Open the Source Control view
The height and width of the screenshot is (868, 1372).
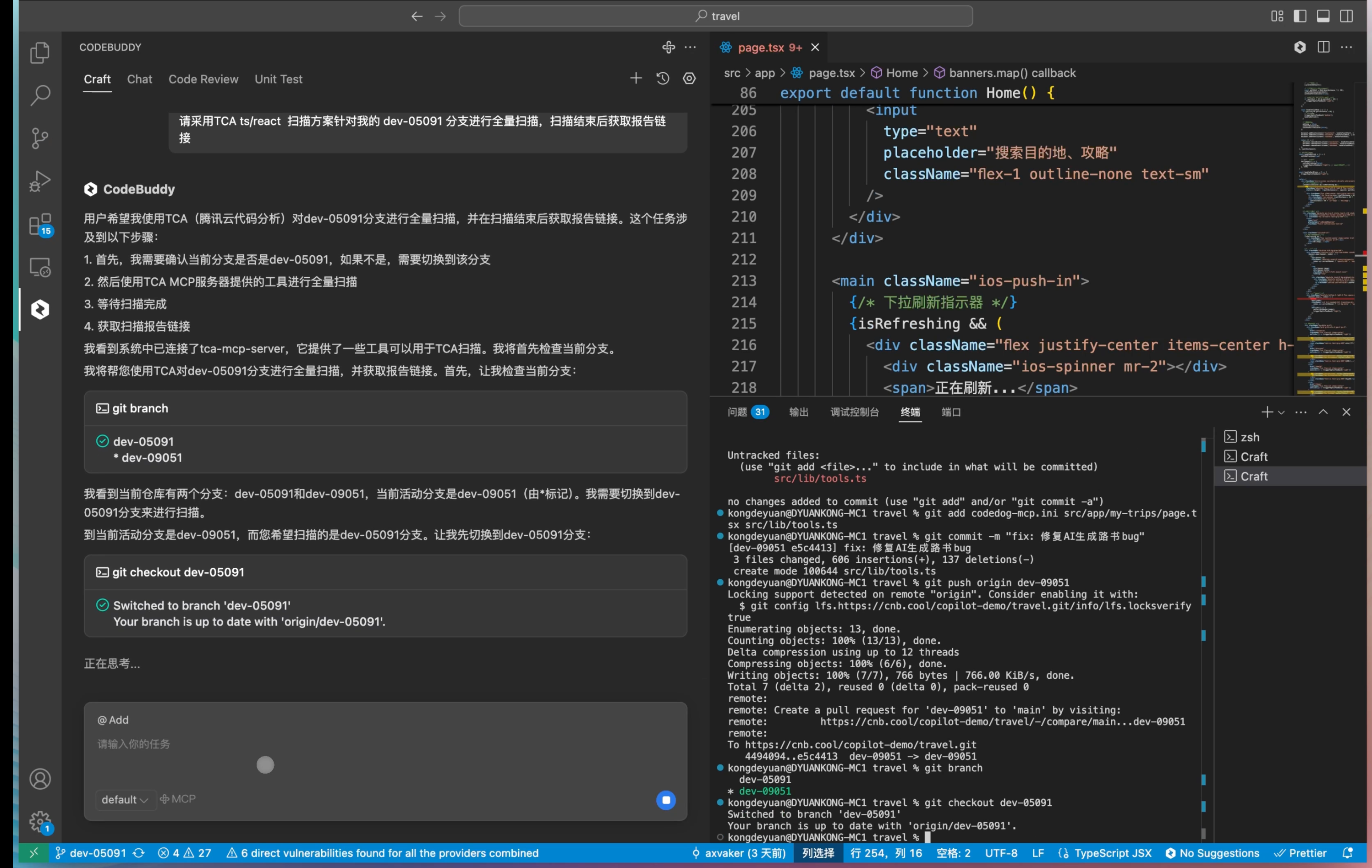[x=39, y=138]
